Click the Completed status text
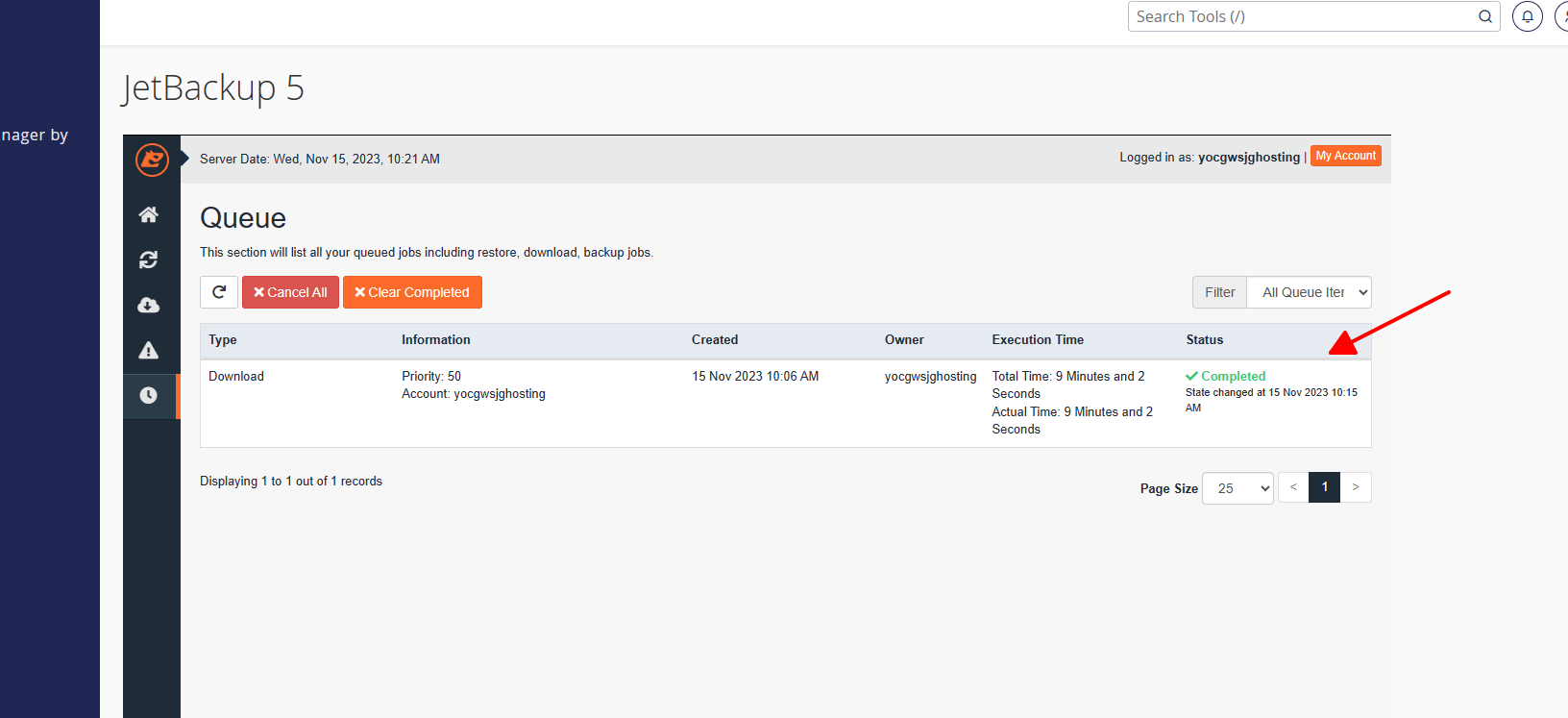This screenshot has width=1568, height=718. [1234, 377]
